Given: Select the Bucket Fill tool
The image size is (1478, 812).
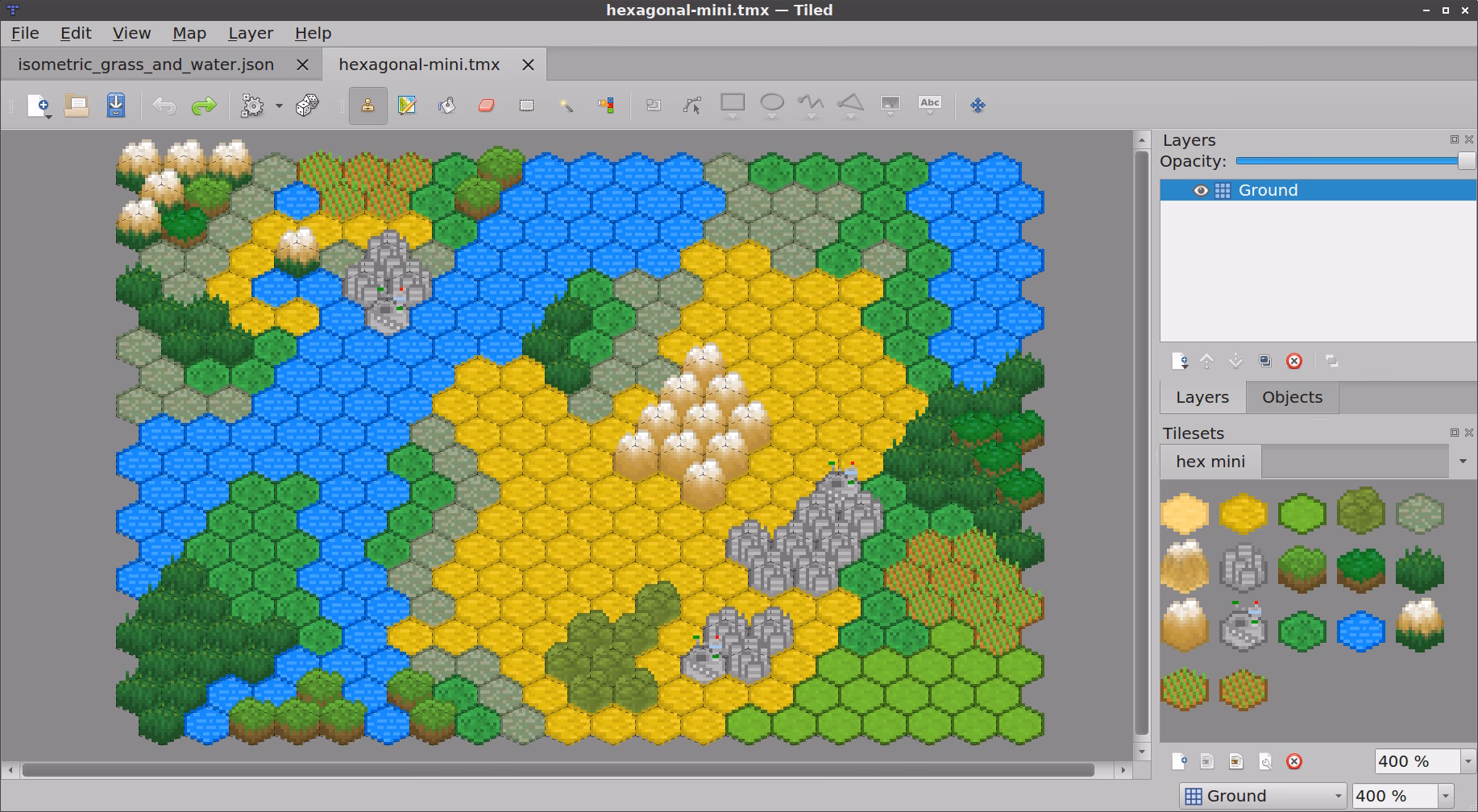Looking at the screenshot, I should tap(446, 106).
